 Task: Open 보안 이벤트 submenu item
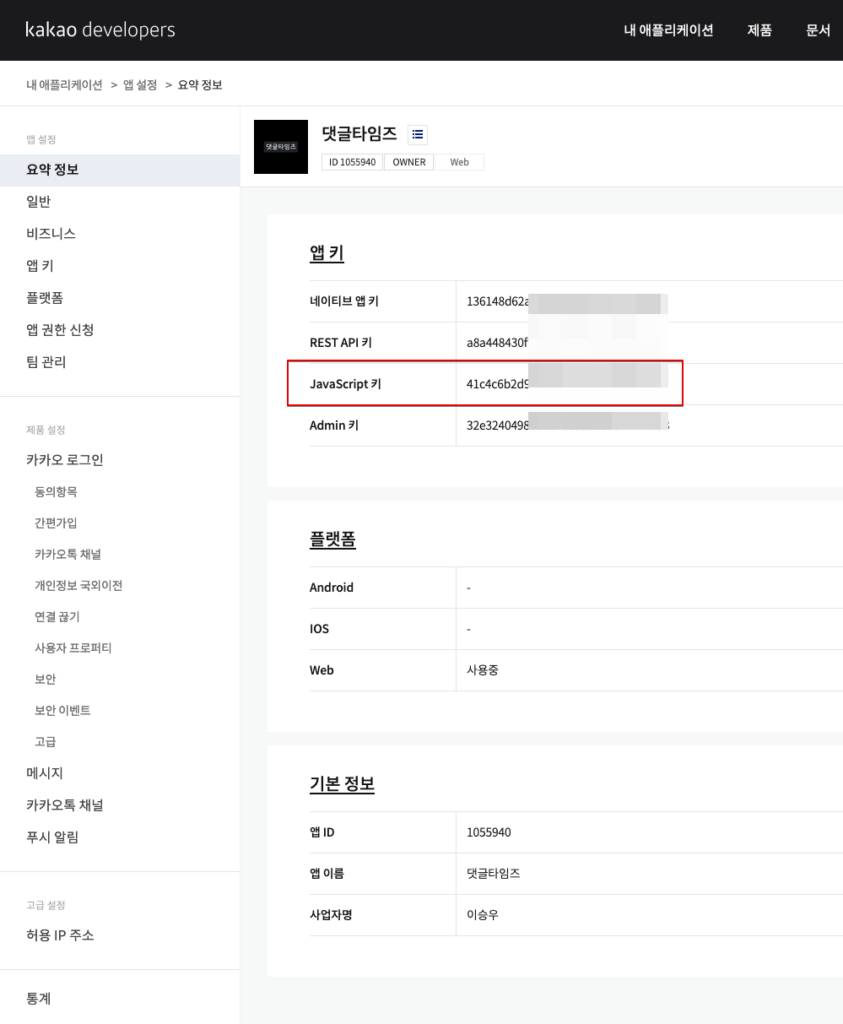click(x=63, y=711)
